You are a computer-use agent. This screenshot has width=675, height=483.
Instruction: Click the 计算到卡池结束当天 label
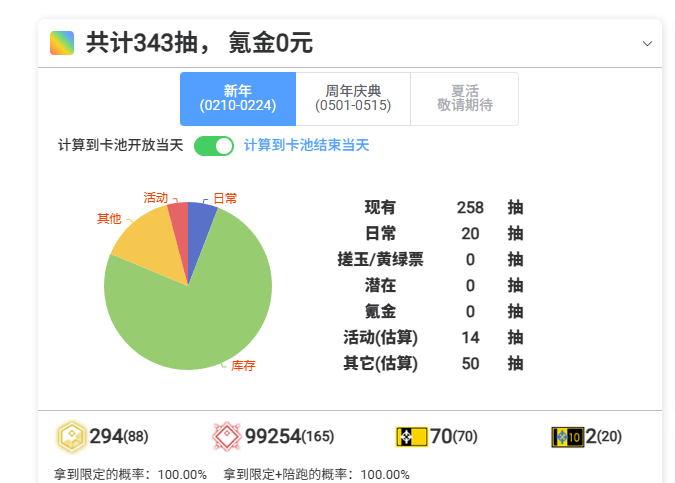point(307,146)
